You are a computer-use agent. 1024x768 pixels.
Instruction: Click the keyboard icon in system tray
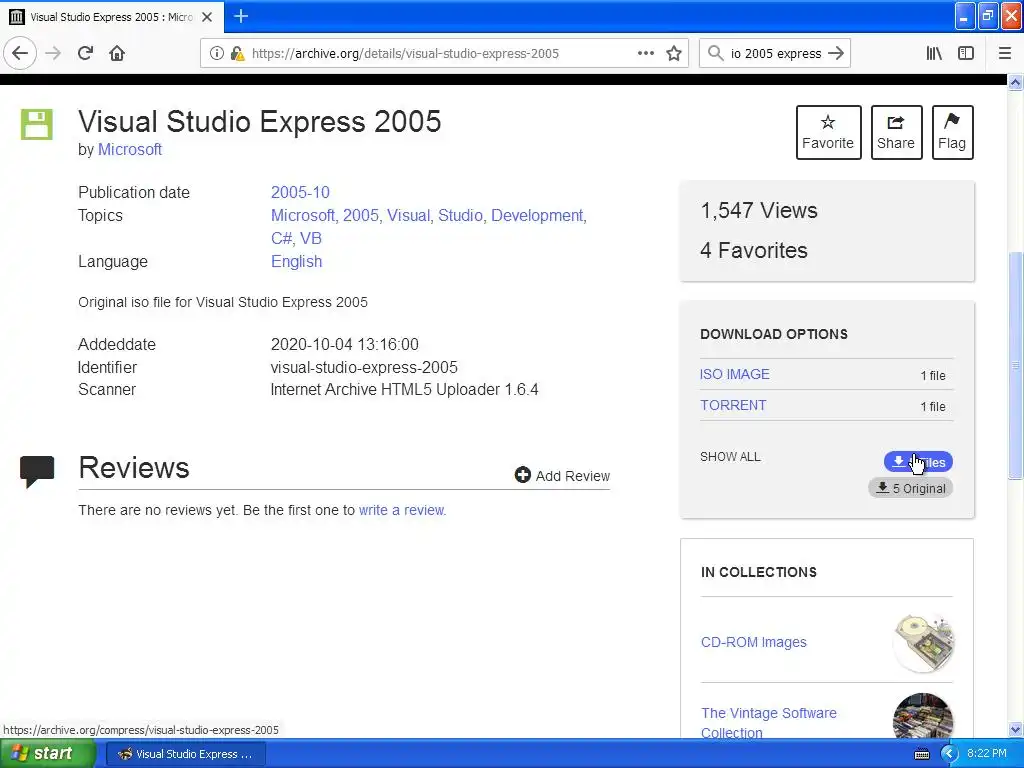point(921,754)
